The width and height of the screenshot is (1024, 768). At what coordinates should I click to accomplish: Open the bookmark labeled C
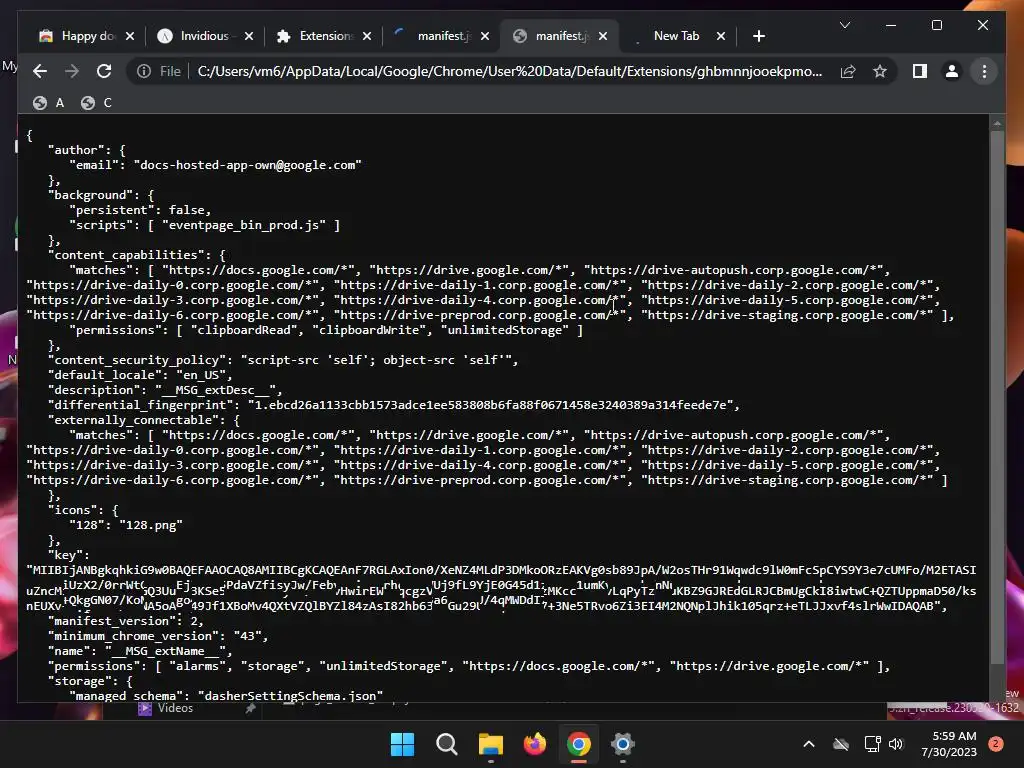click(97, 103)
